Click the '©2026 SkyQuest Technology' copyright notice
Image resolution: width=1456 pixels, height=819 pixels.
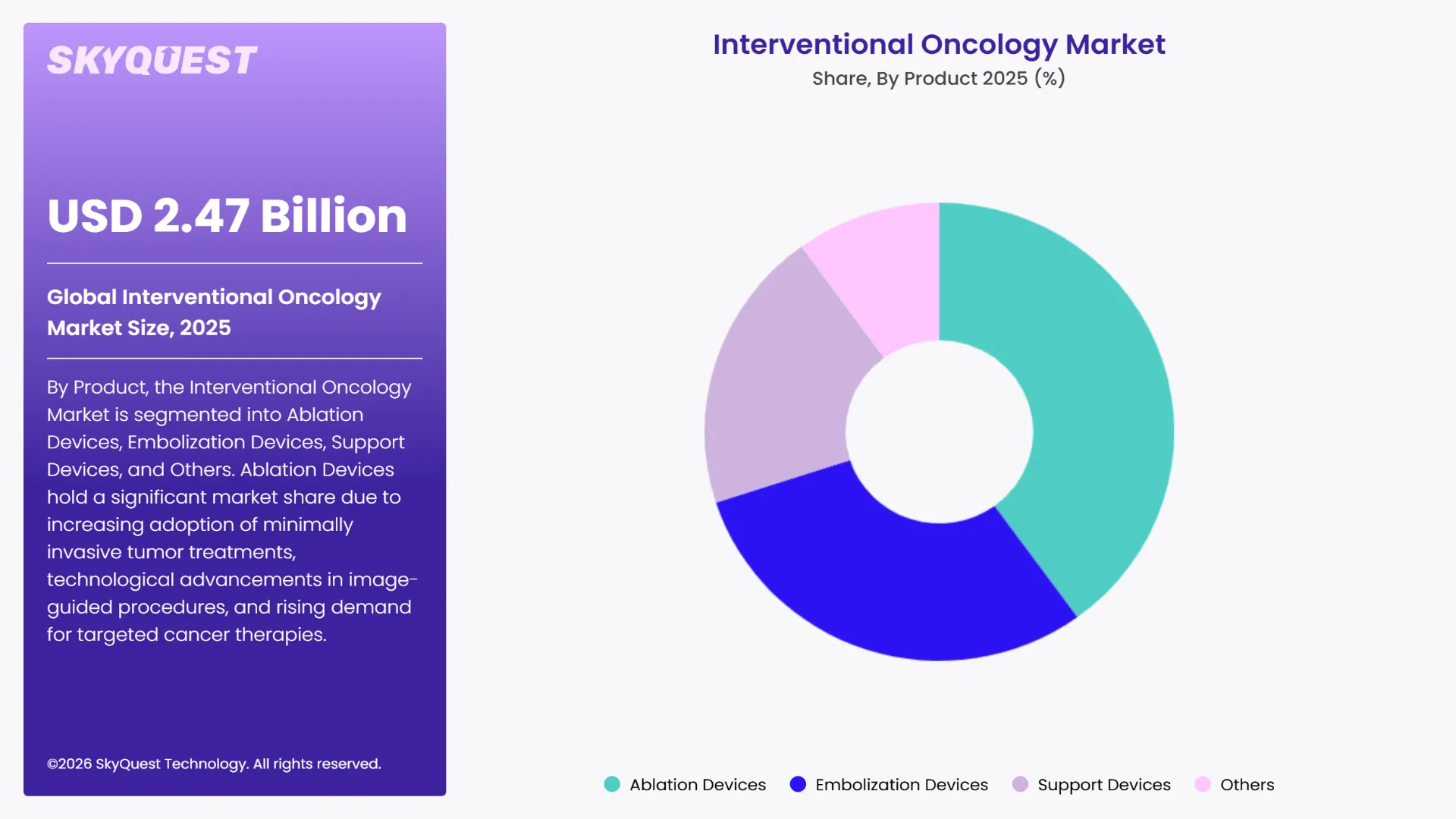(214, 764)
